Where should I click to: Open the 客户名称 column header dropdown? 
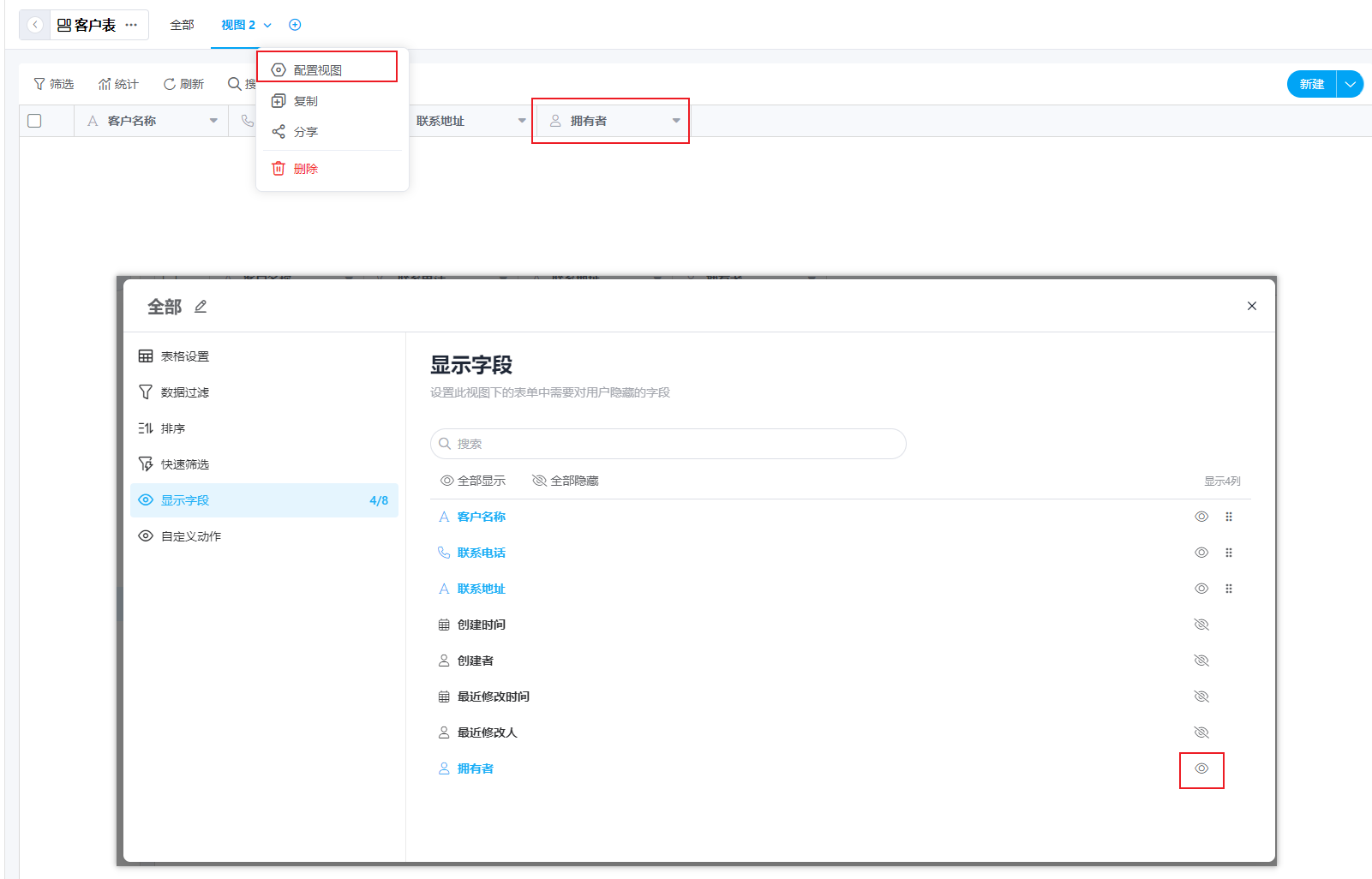pyautogui.click(x=213, y=121)
